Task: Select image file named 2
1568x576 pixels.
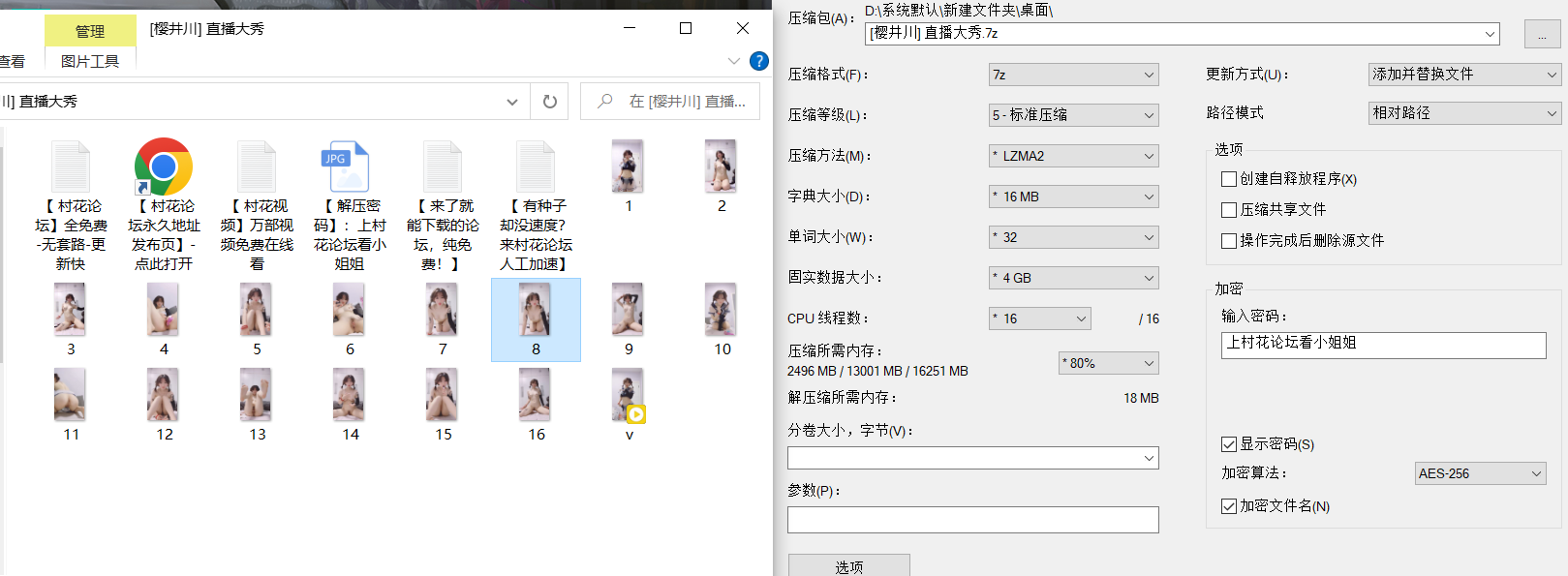Action: click(722, 177)
